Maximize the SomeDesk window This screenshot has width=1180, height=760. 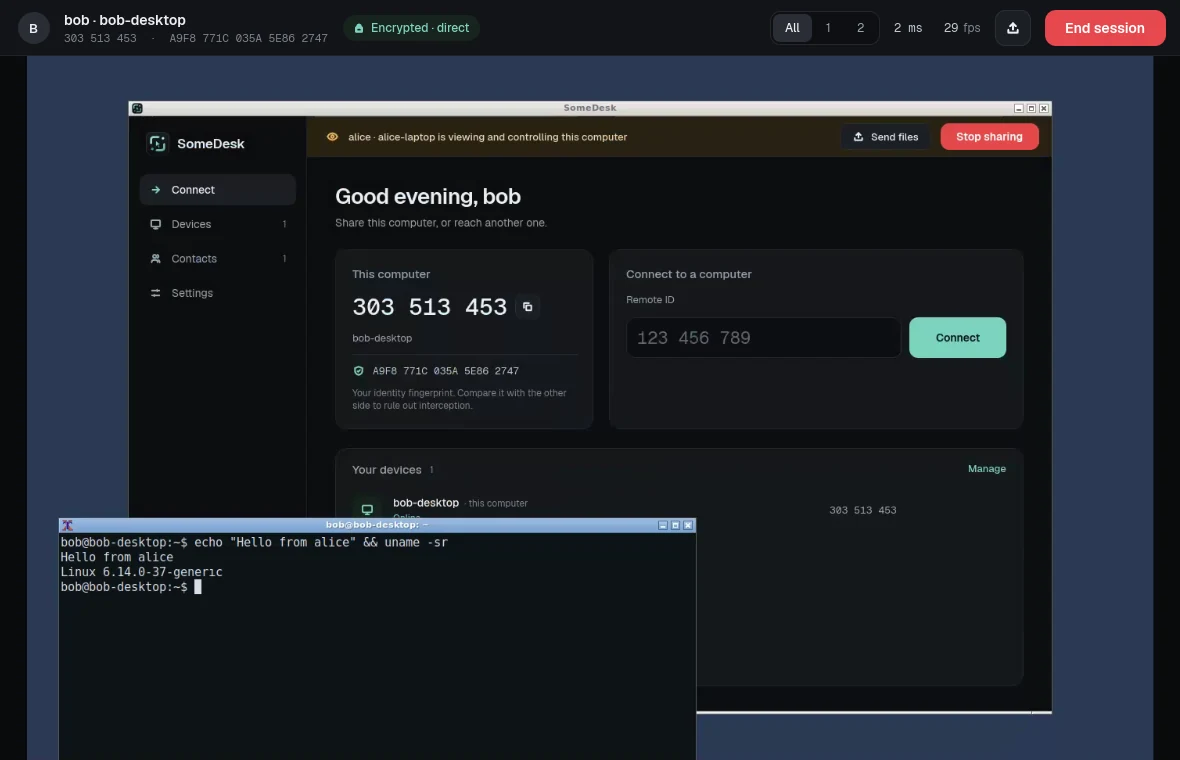coord(1031,108)
